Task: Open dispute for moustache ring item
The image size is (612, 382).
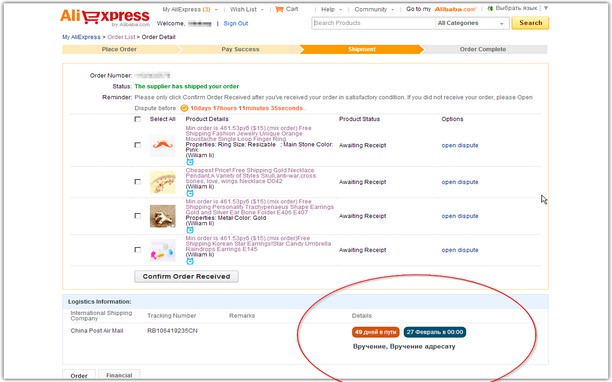Action: [x=460, y=145]
